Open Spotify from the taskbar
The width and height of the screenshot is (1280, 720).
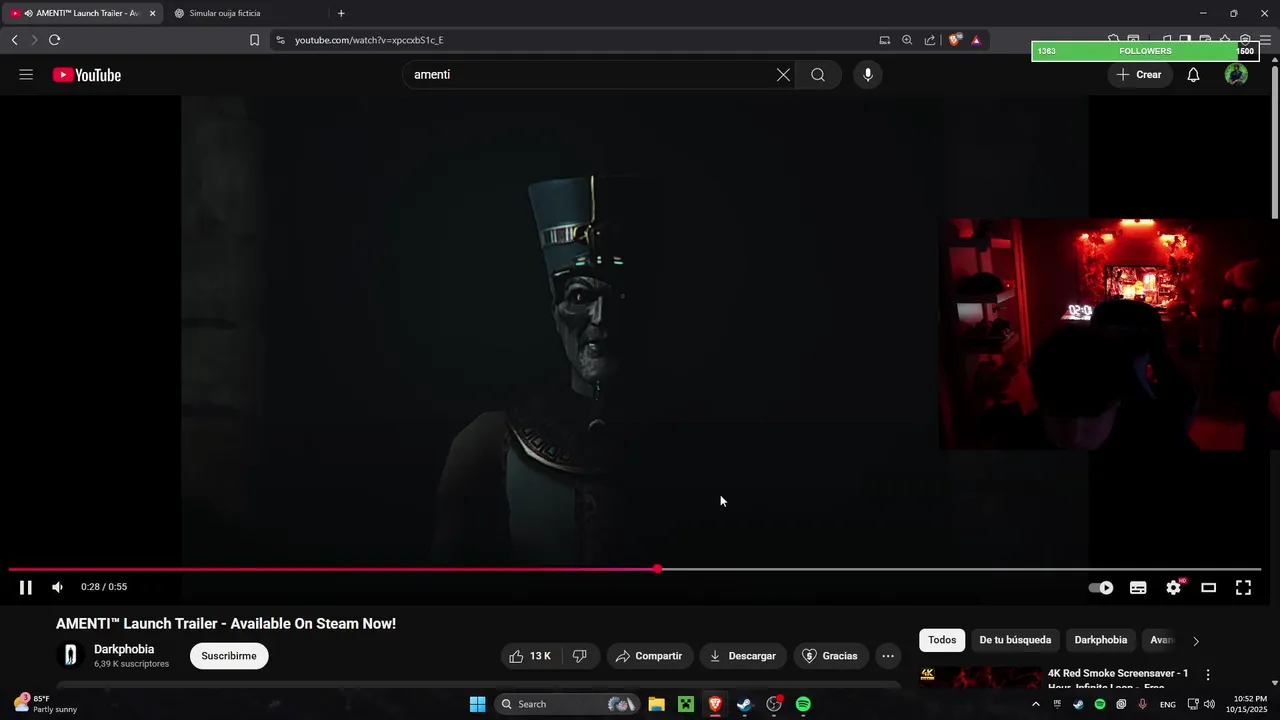coord(803,704)
